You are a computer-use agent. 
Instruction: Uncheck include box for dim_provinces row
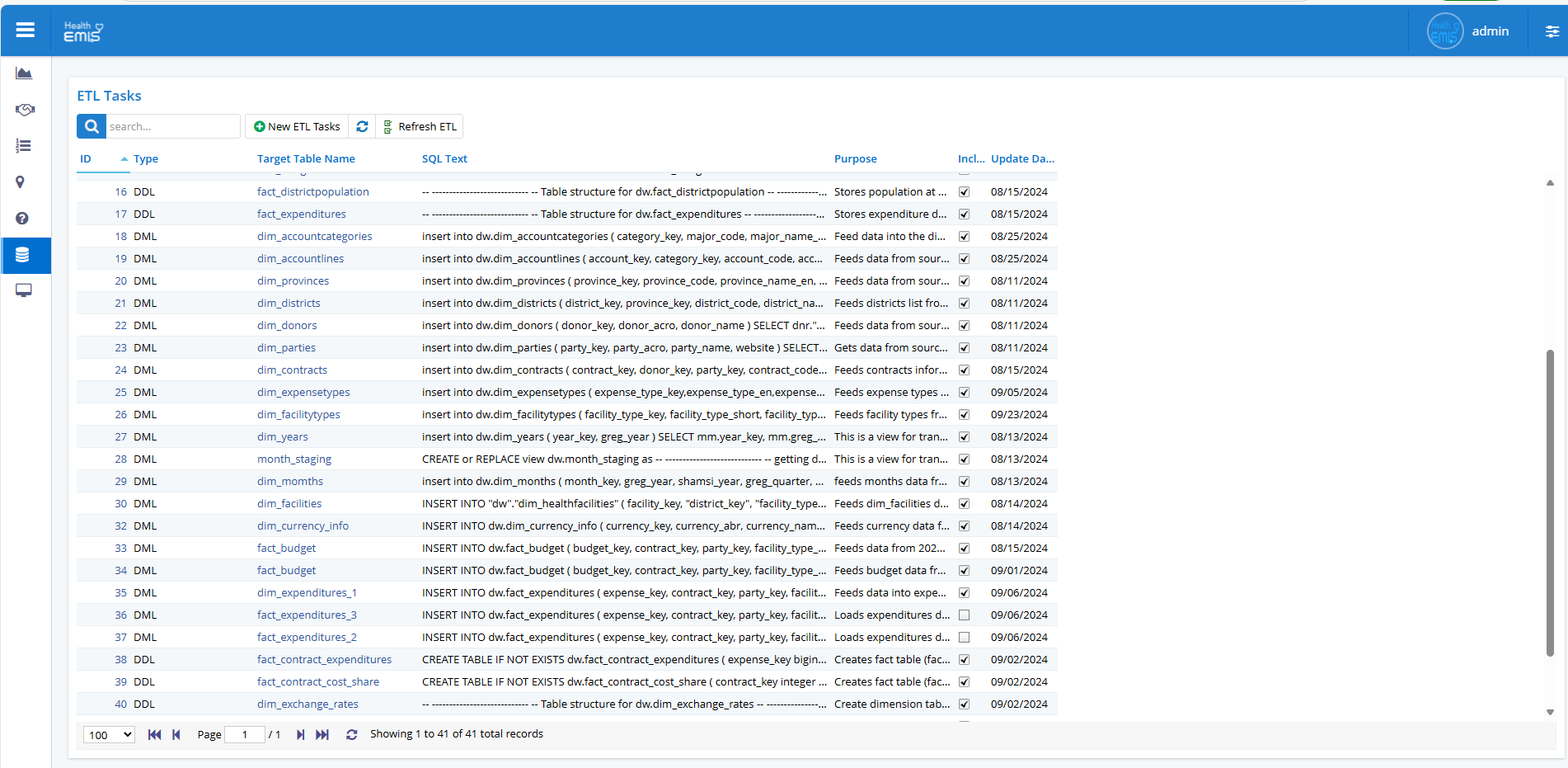point(964,281)
